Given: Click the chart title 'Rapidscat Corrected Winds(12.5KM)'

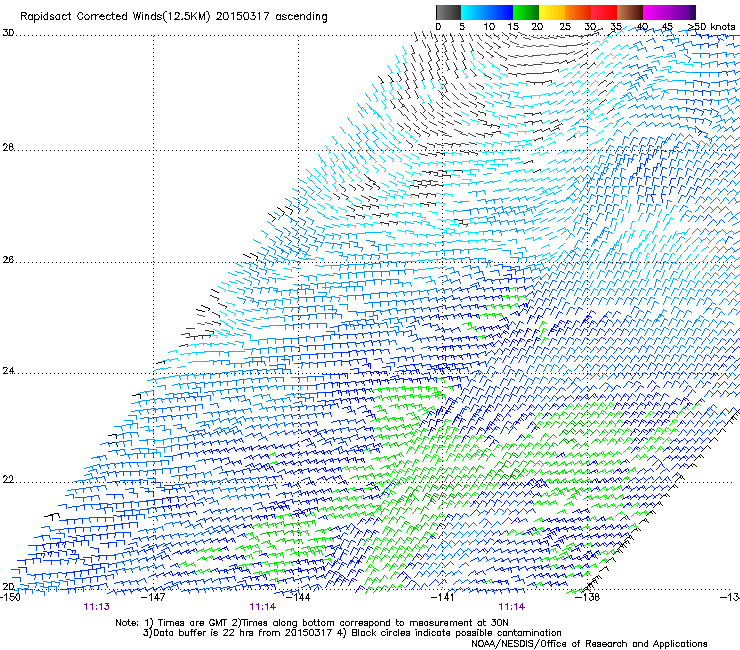Looking at the screenshot, I should (115, 17).
